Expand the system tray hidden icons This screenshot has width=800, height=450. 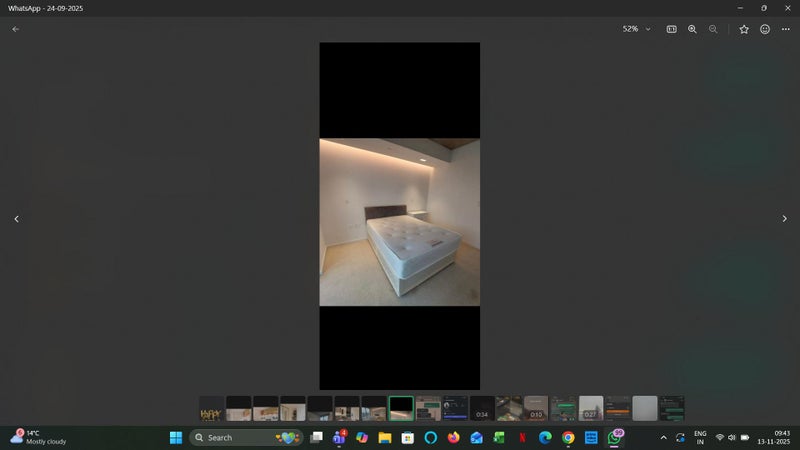(663, 437)
